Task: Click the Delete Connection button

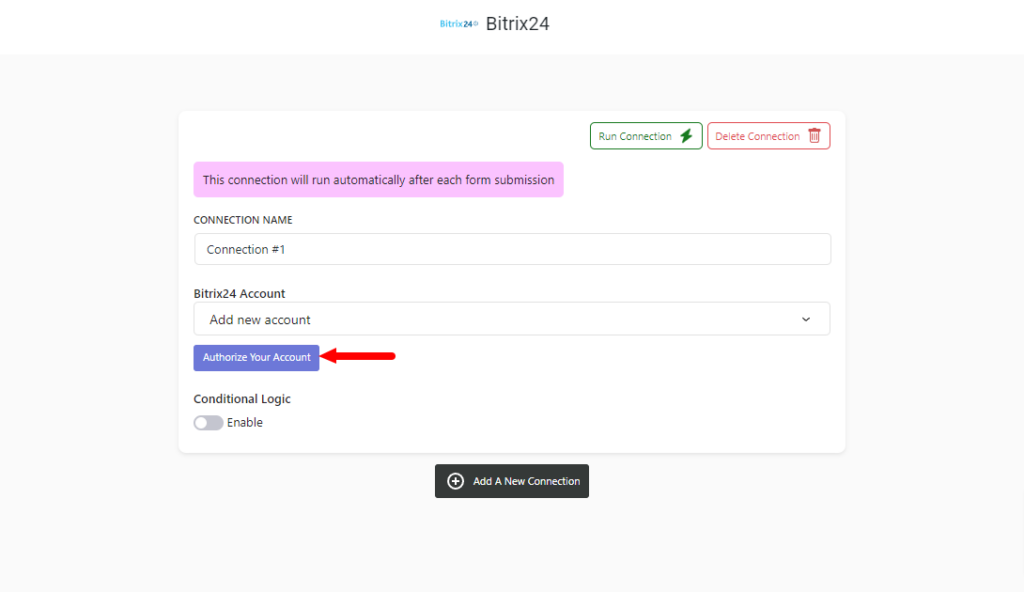Action: point(768,136)
